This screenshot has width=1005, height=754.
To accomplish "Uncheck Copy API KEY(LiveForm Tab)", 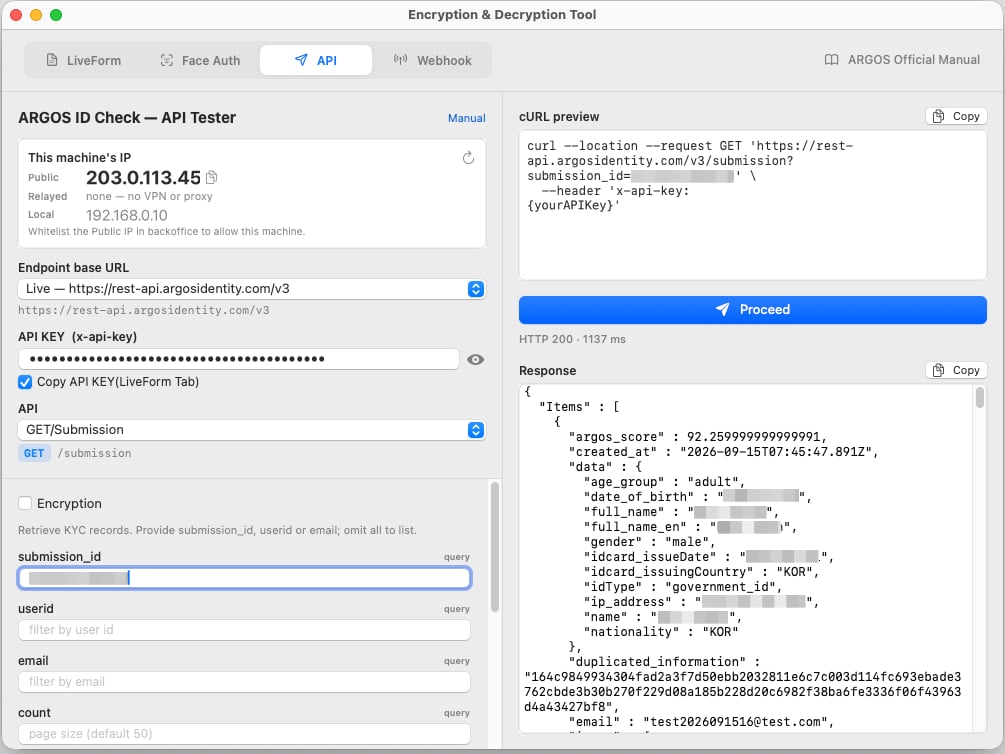I will click(x=25, y=382).
